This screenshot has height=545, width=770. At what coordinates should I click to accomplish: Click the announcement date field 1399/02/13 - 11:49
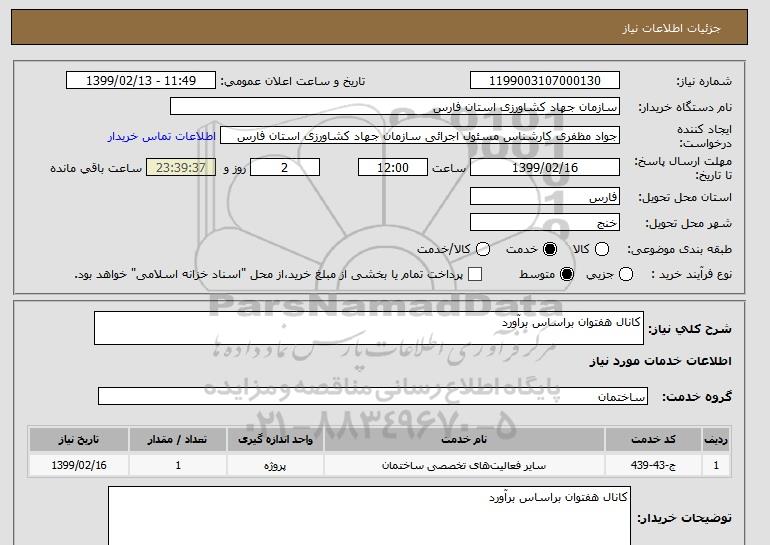click(x=141, y=81)
